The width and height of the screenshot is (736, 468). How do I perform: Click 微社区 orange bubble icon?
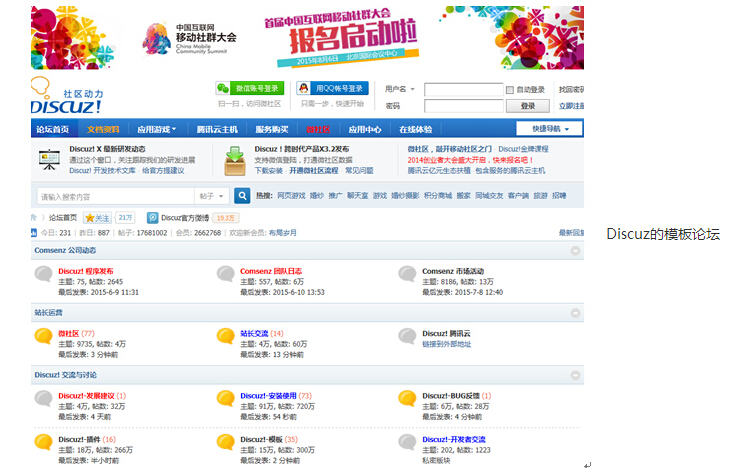click(x=44, y=336)
